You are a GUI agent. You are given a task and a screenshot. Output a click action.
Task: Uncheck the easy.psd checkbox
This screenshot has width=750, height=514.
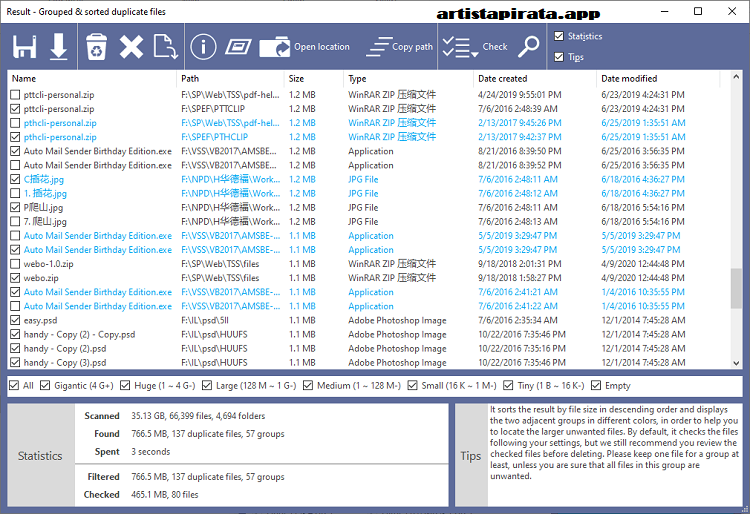(x=15, y=320)
